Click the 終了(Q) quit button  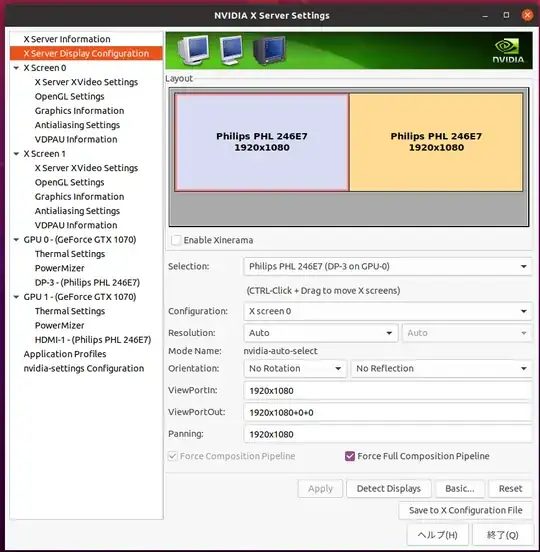tap(502, 535)
